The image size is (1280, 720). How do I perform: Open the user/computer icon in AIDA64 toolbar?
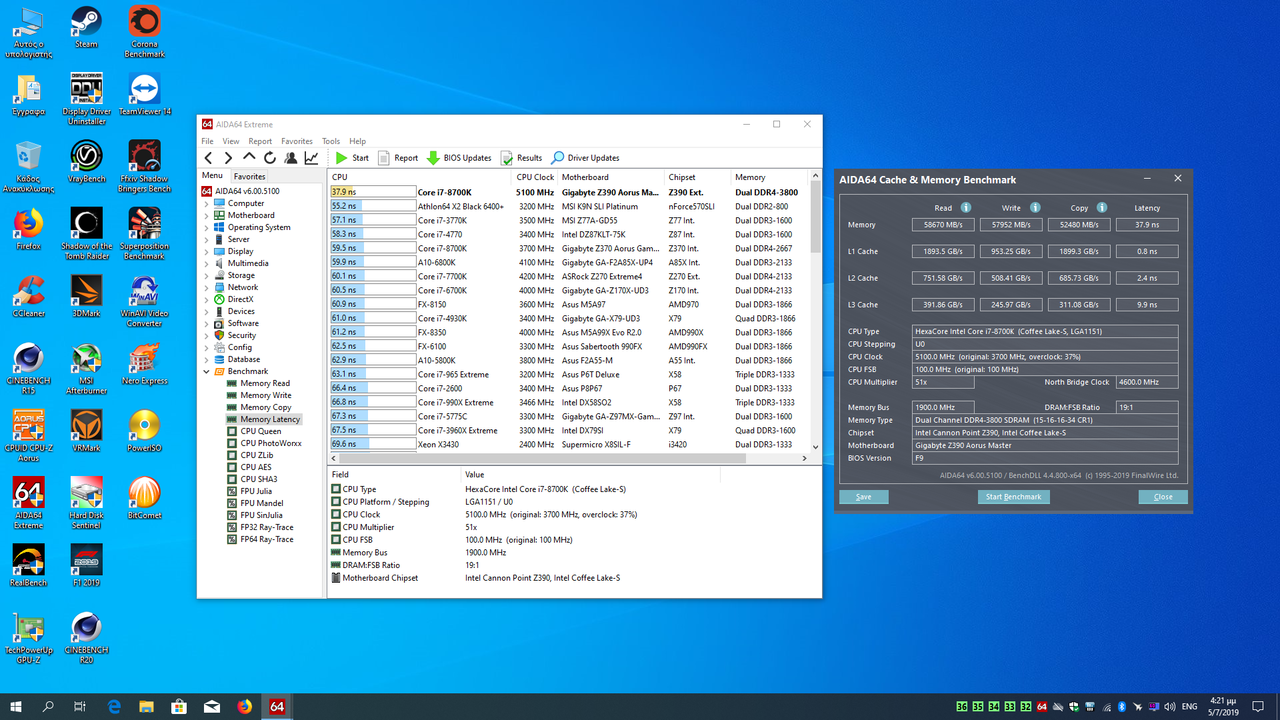point(290,158)
